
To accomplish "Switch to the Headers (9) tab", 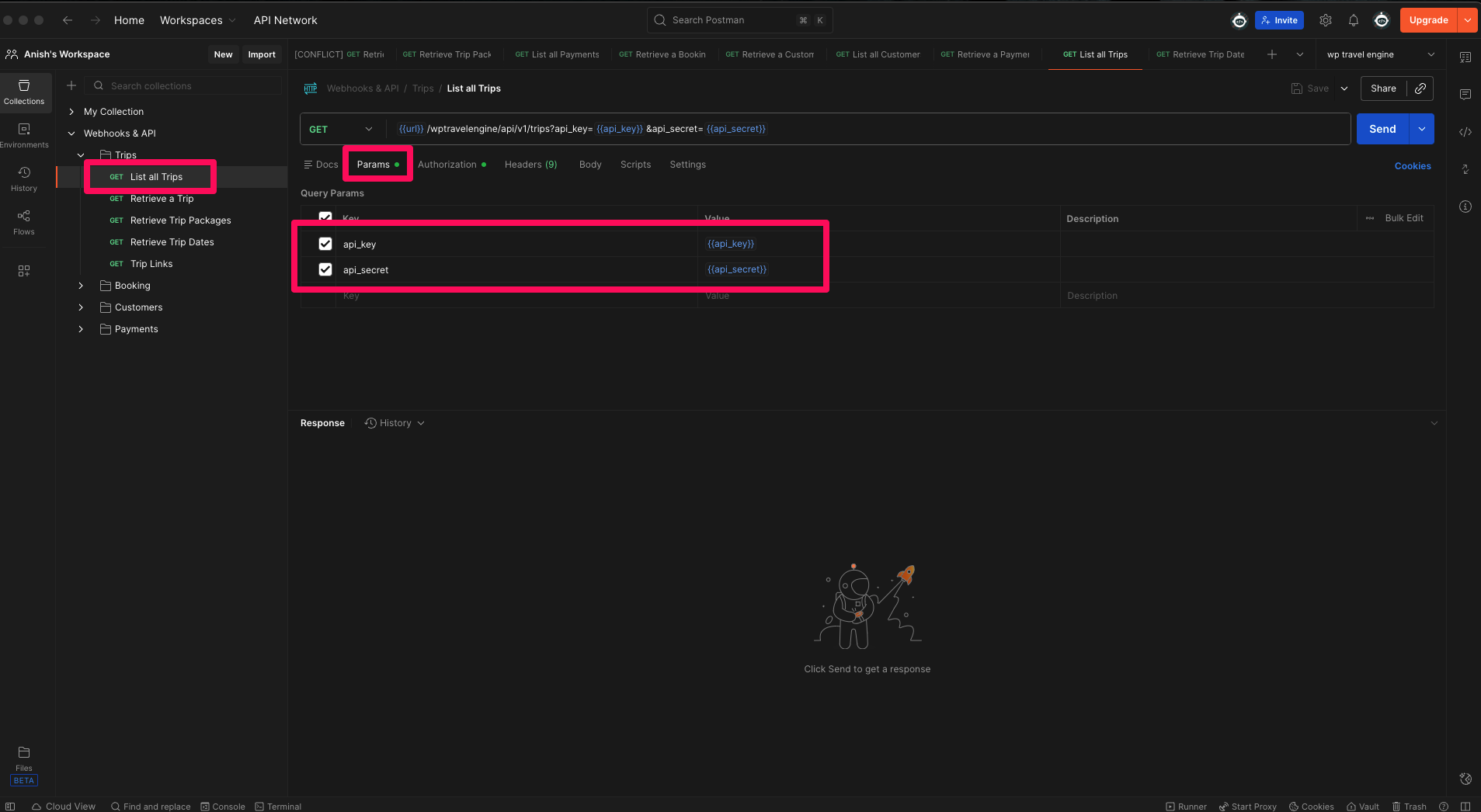I will tap(530, 165).
